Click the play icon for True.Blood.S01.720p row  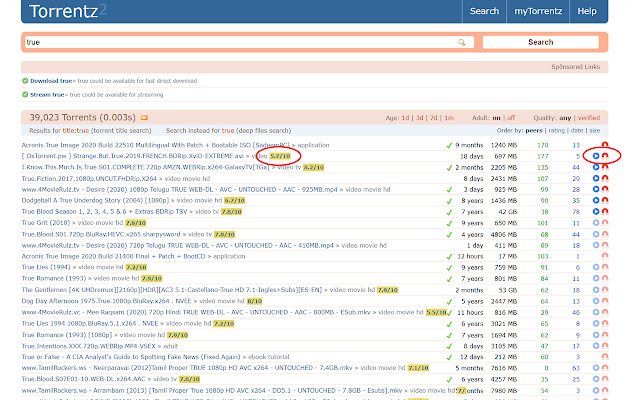[x=596, y=234]
